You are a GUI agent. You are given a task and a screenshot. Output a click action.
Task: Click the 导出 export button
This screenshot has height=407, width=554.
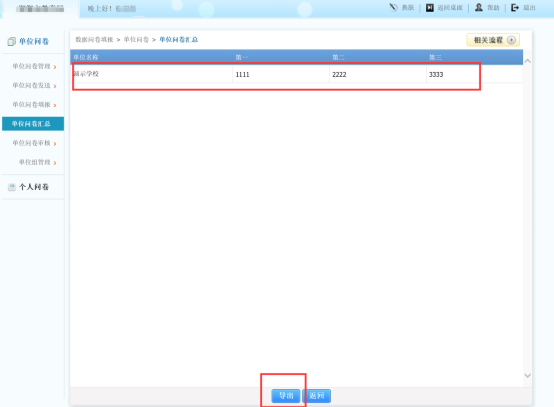pos(286,396)
